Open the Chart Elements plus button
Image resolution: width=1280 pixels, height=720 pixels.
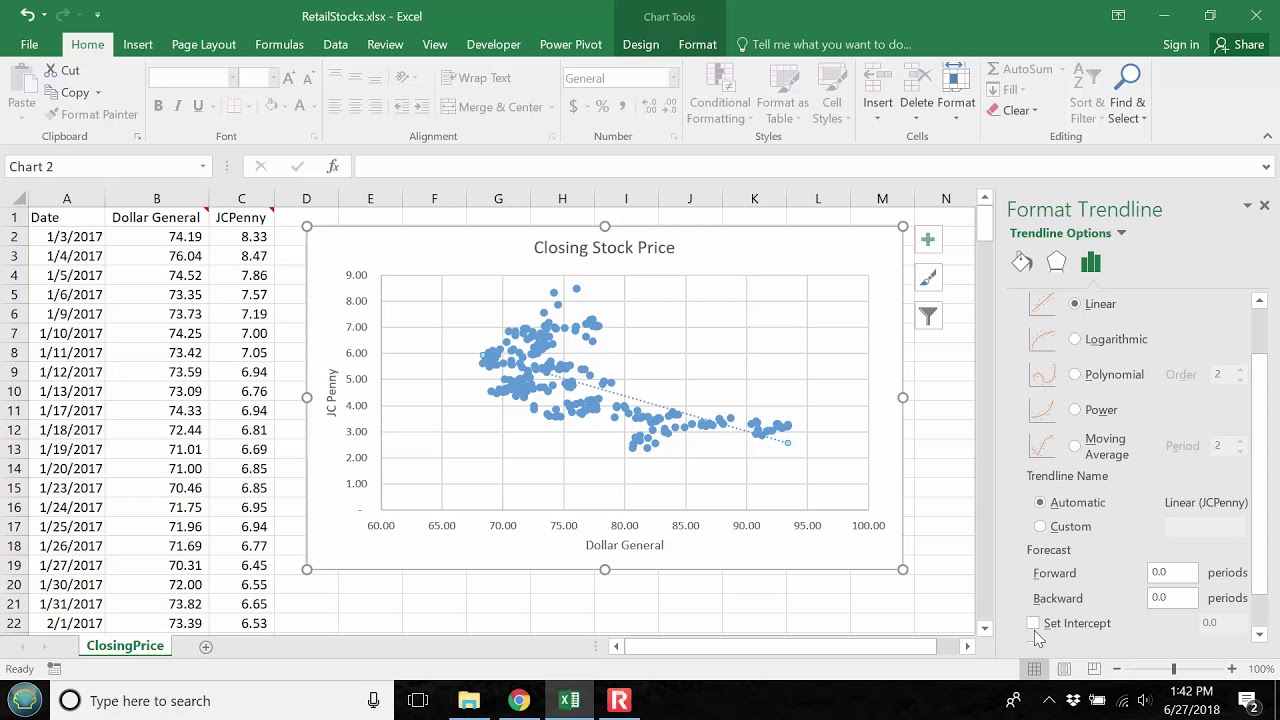(928, 240)
